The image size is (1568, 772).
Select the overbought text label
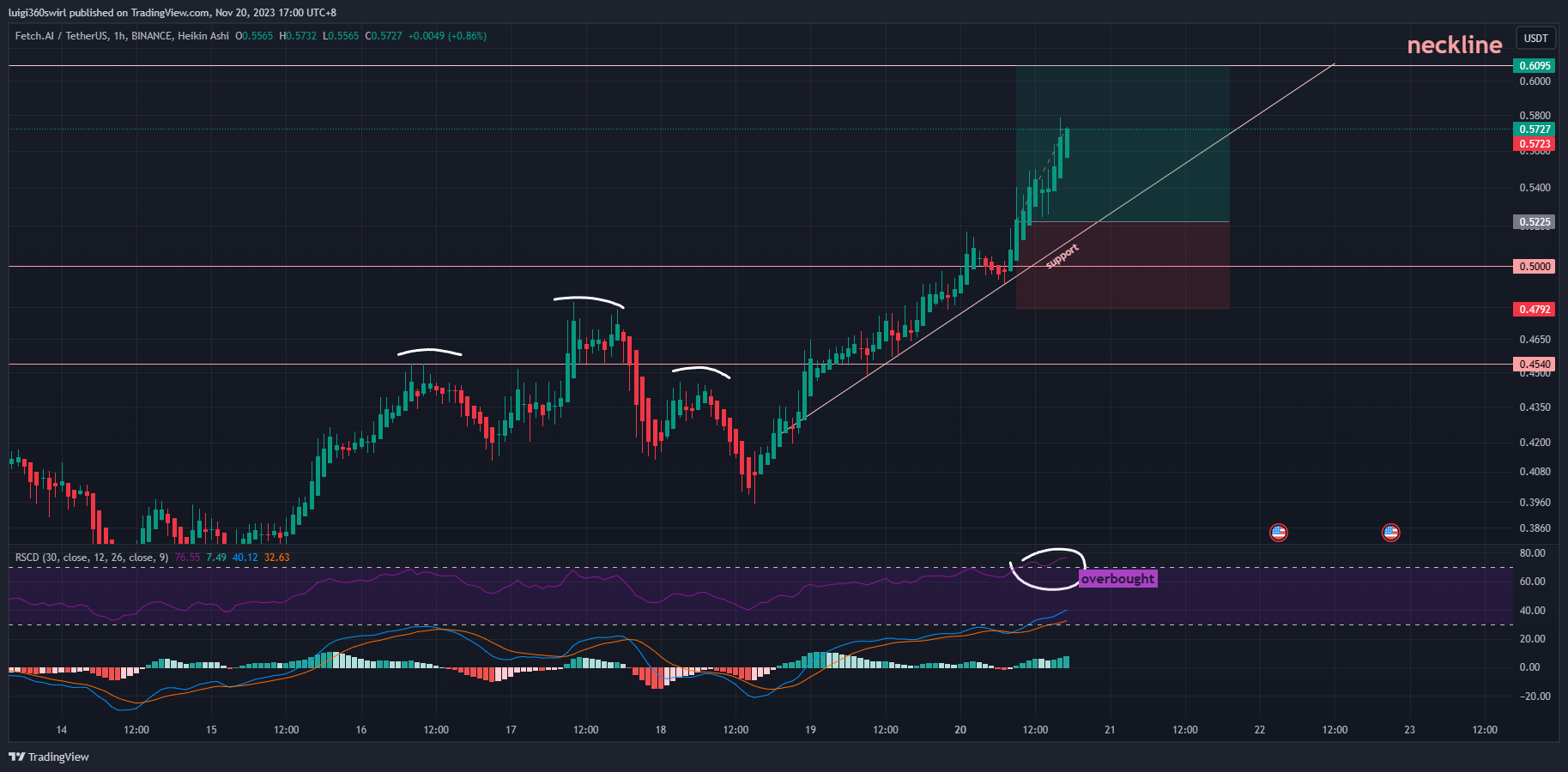click(x=1118, y=579)
